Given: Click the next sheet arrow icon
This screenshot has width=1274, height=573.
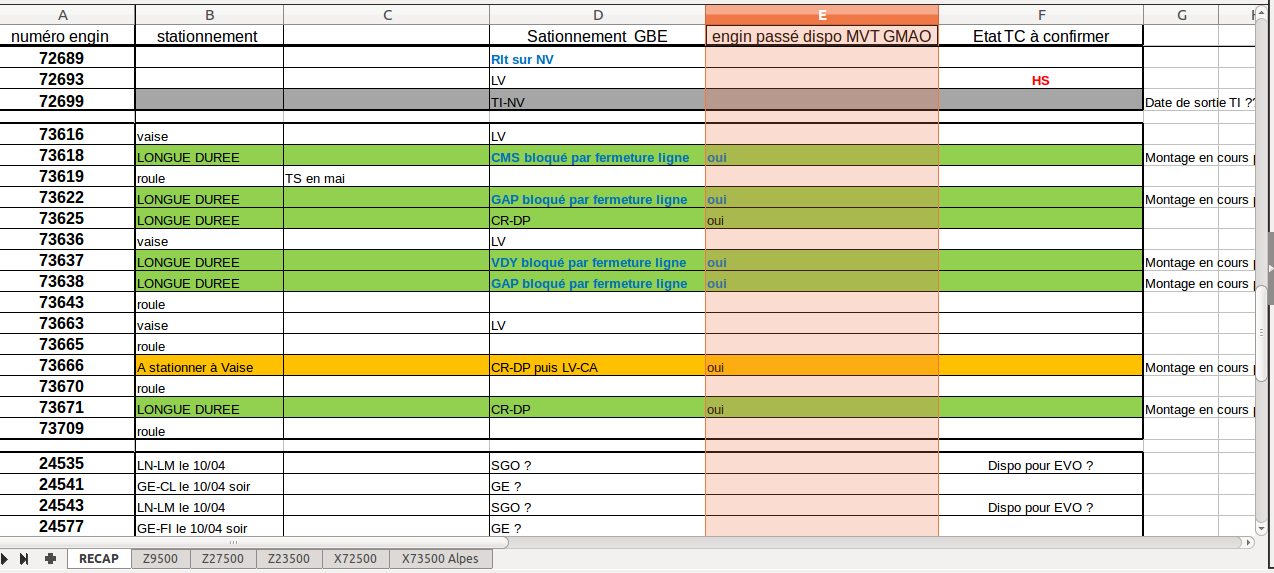Looking at the screenshot, I should tap(6, 559).
